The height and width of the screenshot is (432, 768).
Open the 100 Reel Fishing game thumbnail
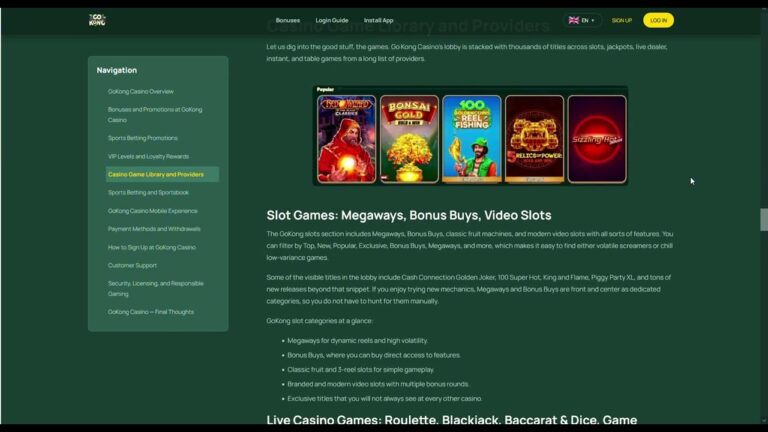pos(472,139)
